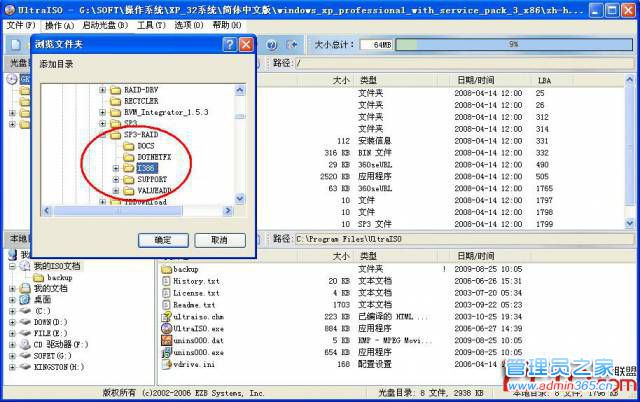Click dialog tree scroll up arrow

(x=240, y=90)
